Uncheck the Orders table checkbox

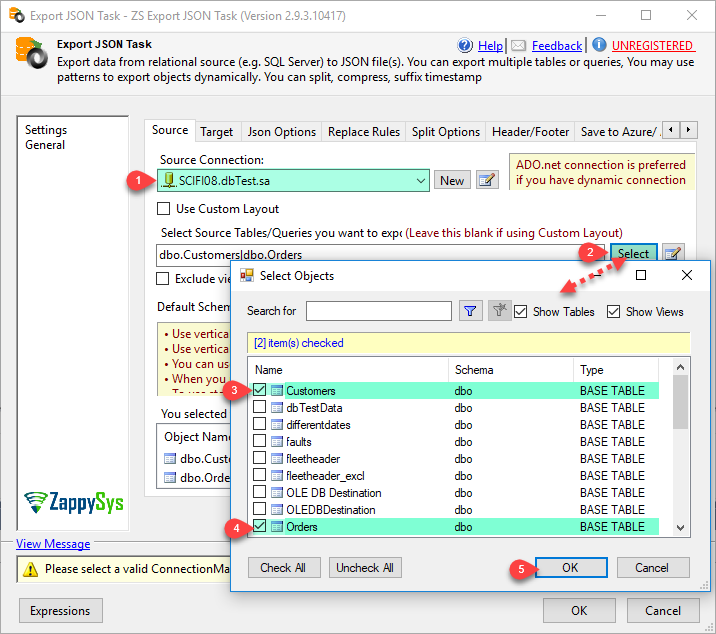259,526
